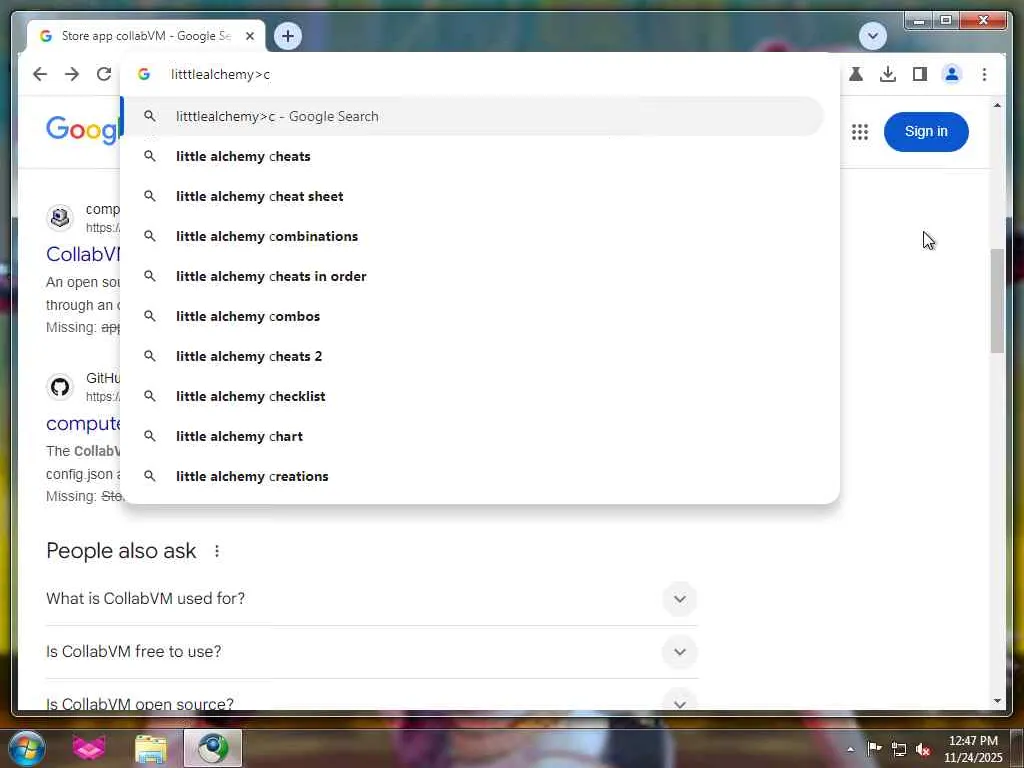Viewport: 1024px width, 768px height.
Task: Click the CollabVM site favicon in first result
Action: coord(60,217)
